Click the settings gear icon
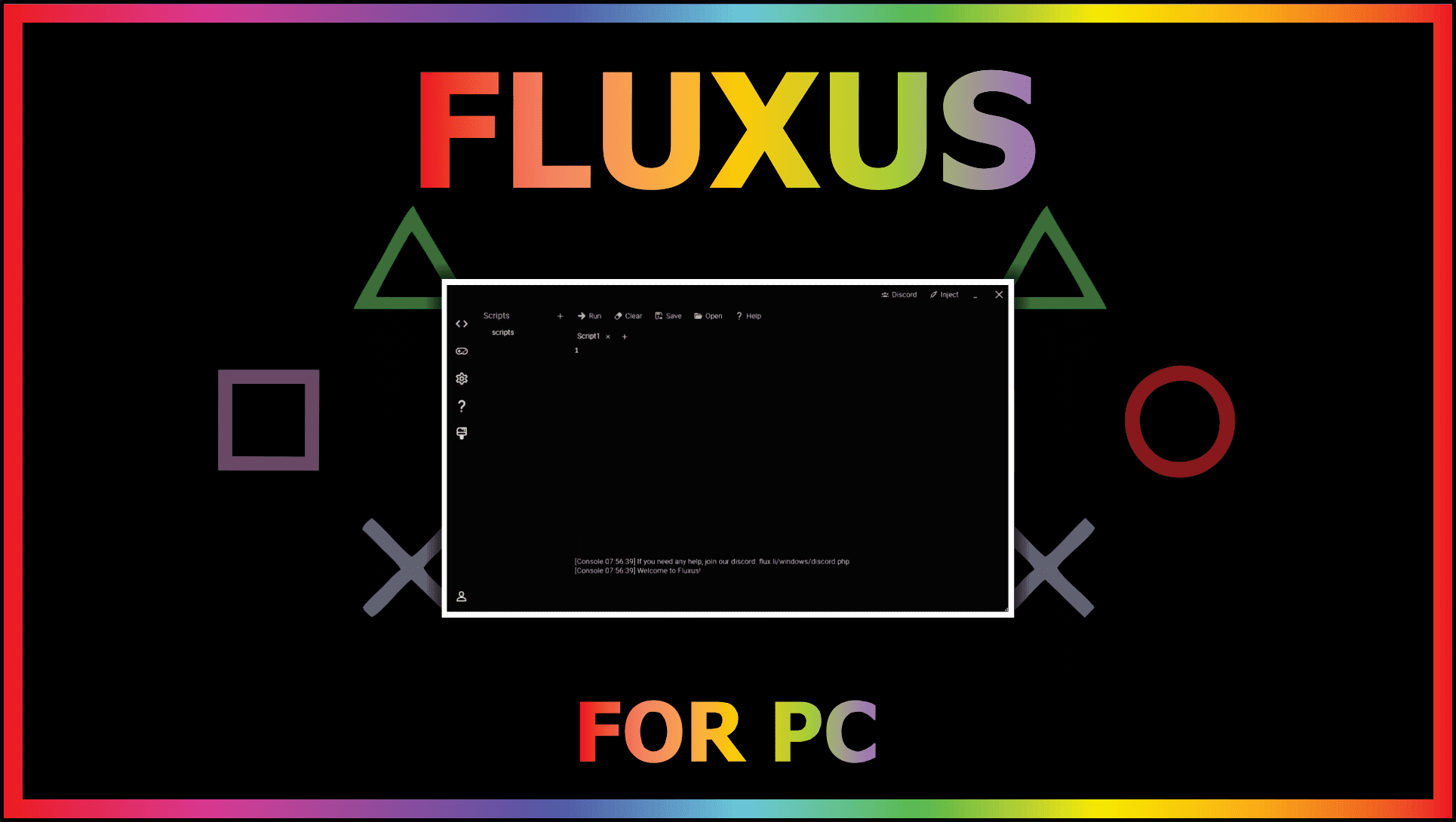Image resolution: width=1456 pixels, height=822 pixels. pyautogui.click(x=461, y=378)
